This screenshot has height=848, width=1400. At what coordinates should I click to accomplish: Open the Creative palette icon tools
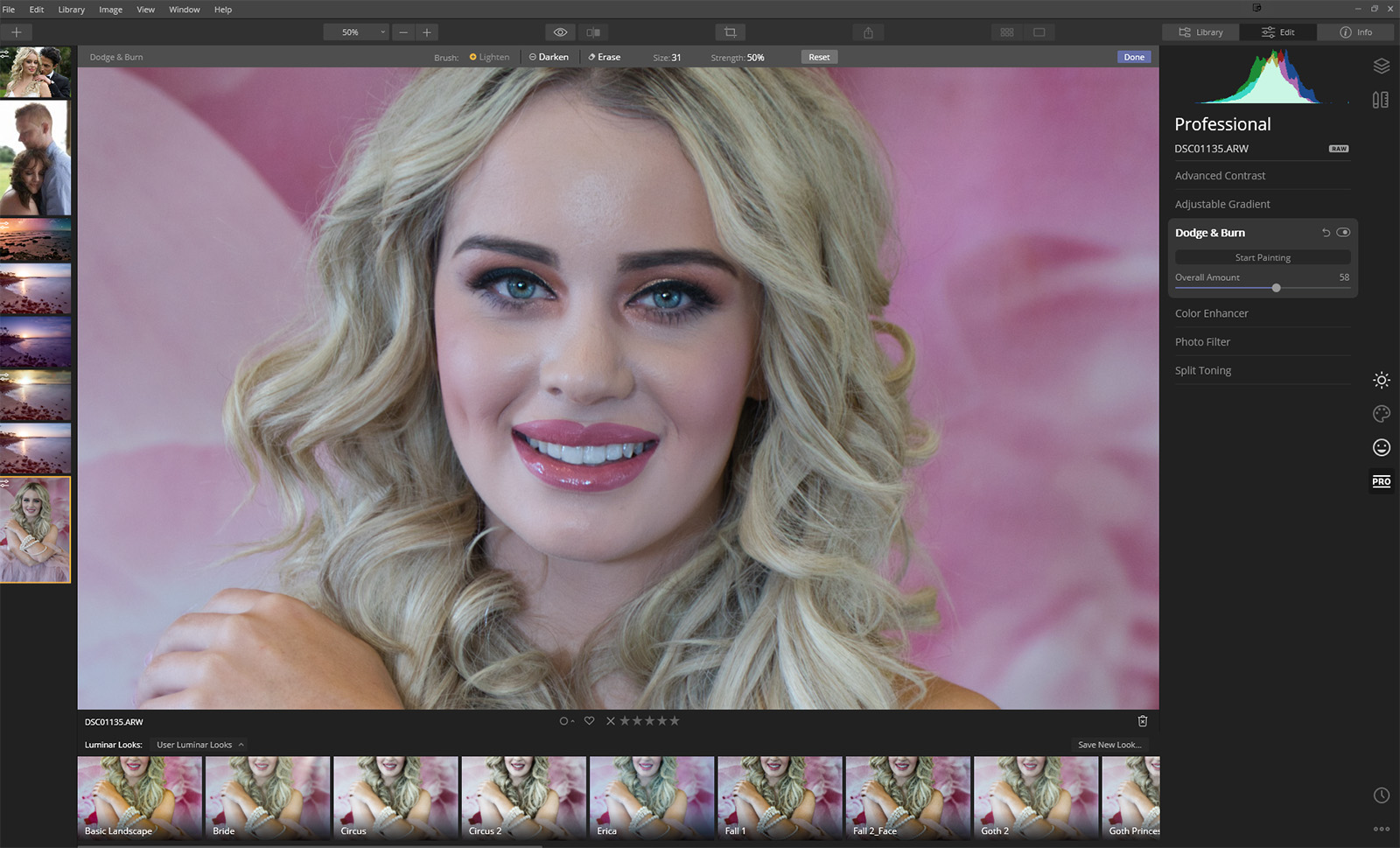(x=1381, y=414)
